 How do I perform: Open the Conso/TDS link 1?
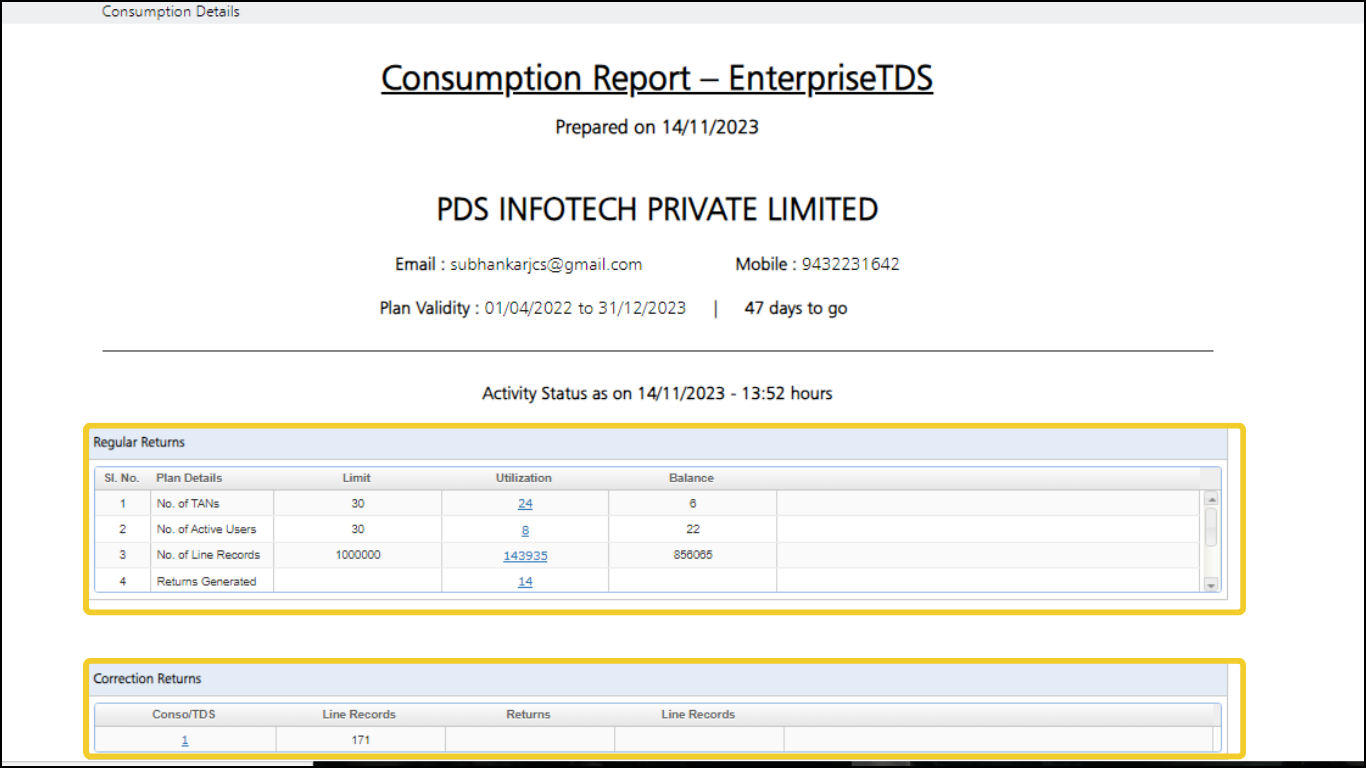(x=185, y=741)
